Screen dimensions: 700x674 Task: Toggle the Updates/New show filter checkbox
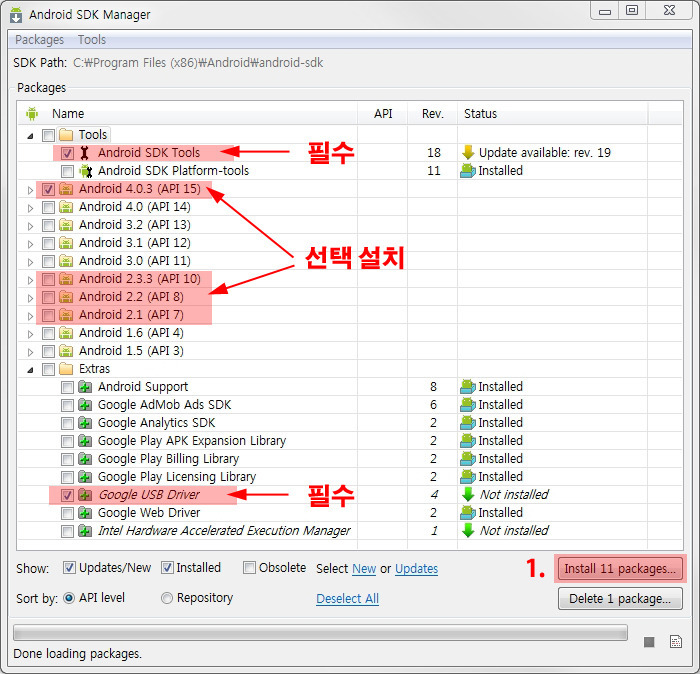(69, 568)
